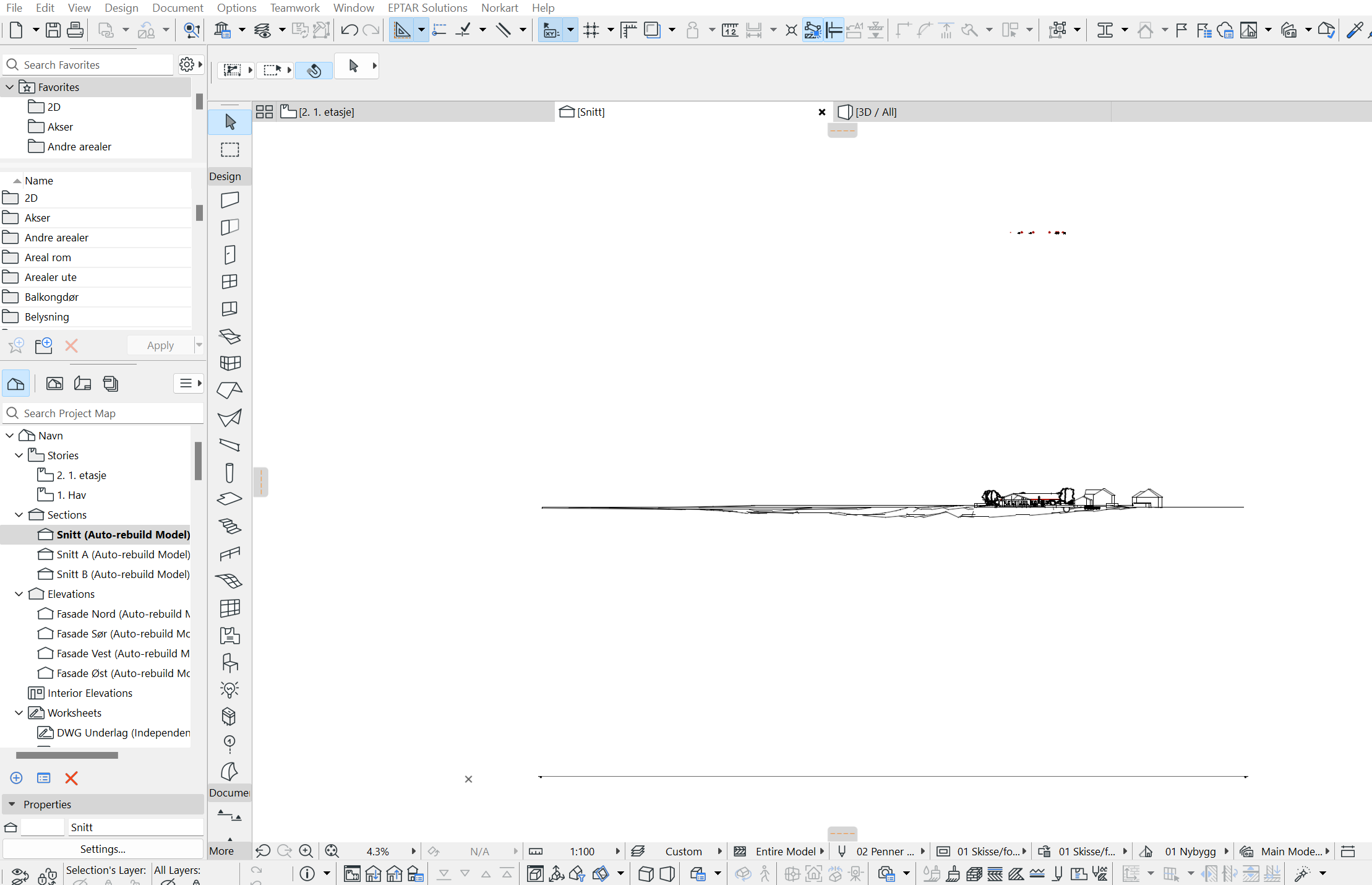The height and width of the screenshot is (885, 1372).
Task: Collapse the Sections tree node
Action: point(19,515)
